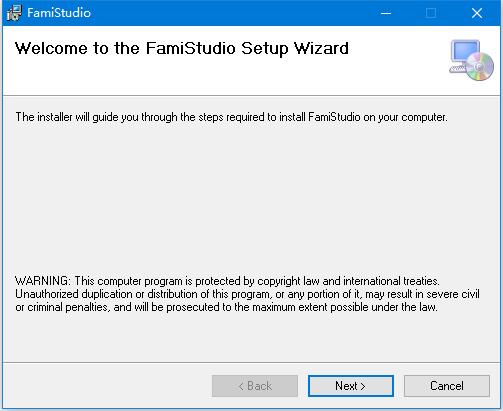Click the word WARNING in the copyright notice
503x411 pixels.
coord(43,281)
